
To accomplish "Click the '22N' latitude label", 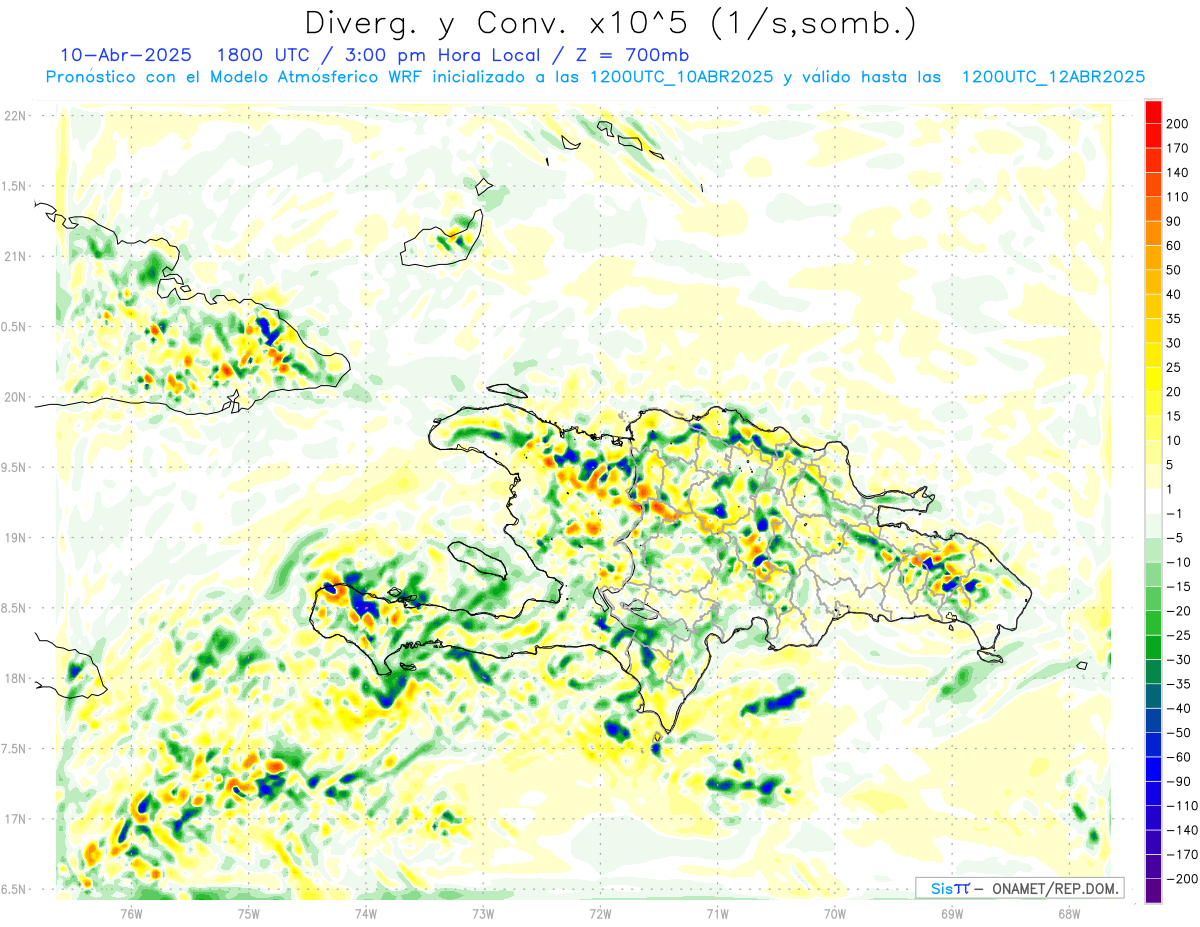I will [15, 116].
